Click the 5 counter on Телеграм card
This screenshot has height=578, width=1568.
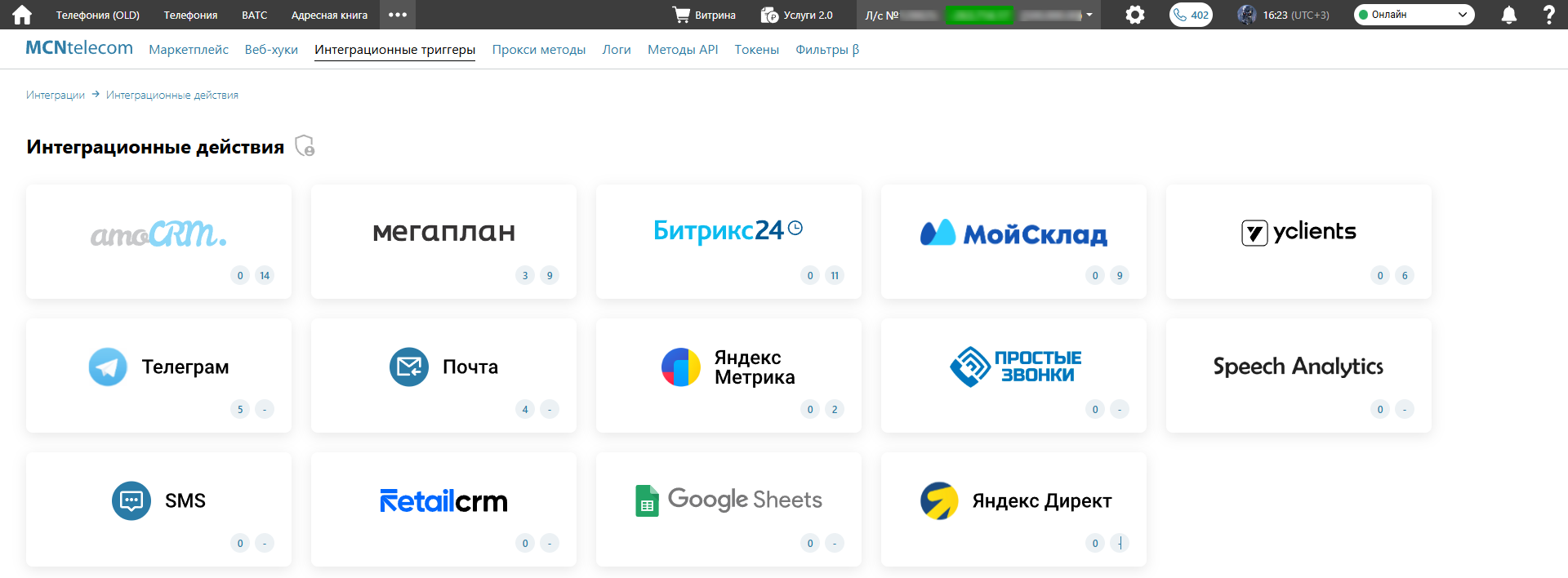pos(240,409)
